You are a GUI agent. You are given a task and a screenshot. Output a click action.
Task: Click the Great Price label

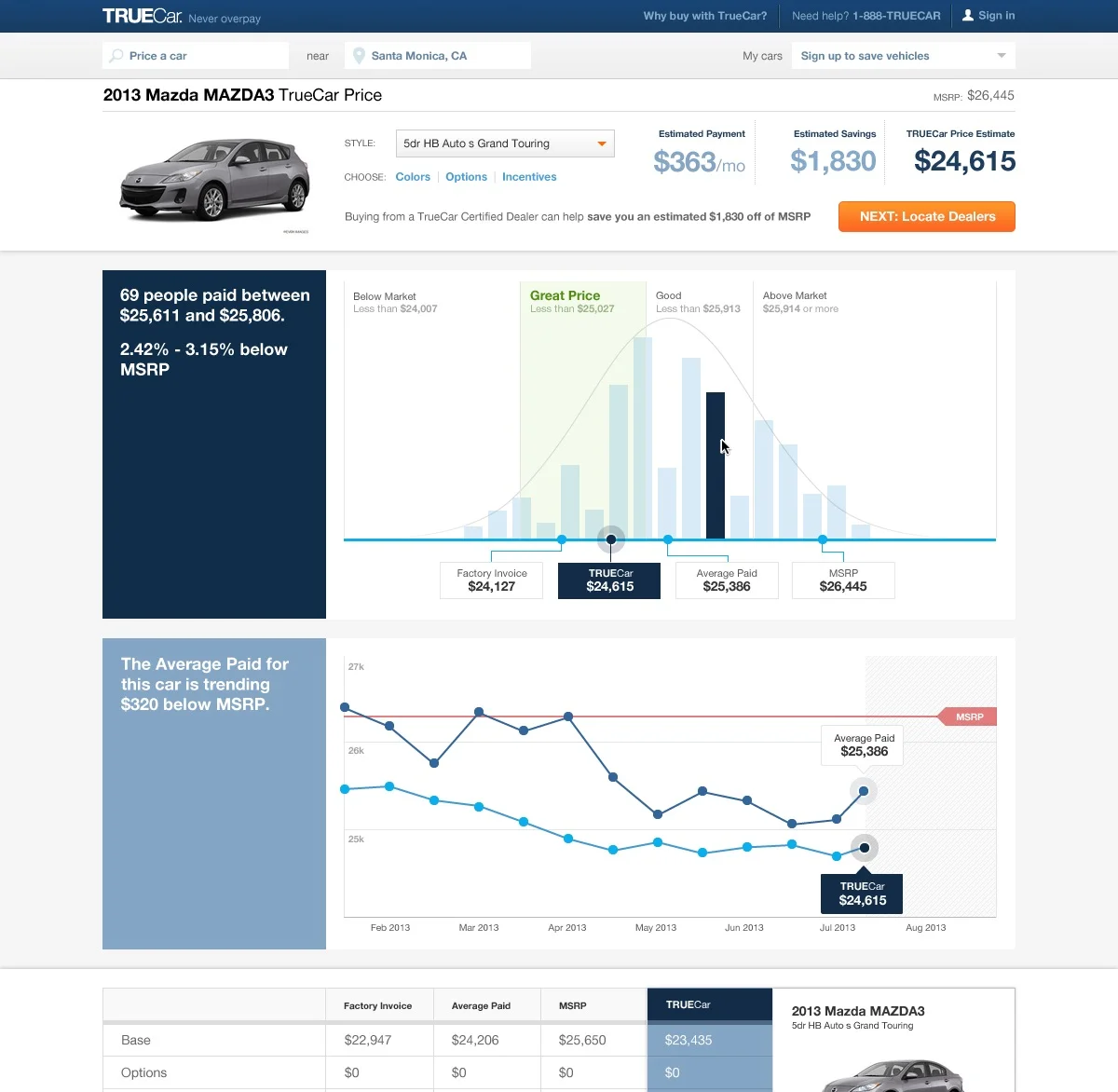(x=566, y=295)
